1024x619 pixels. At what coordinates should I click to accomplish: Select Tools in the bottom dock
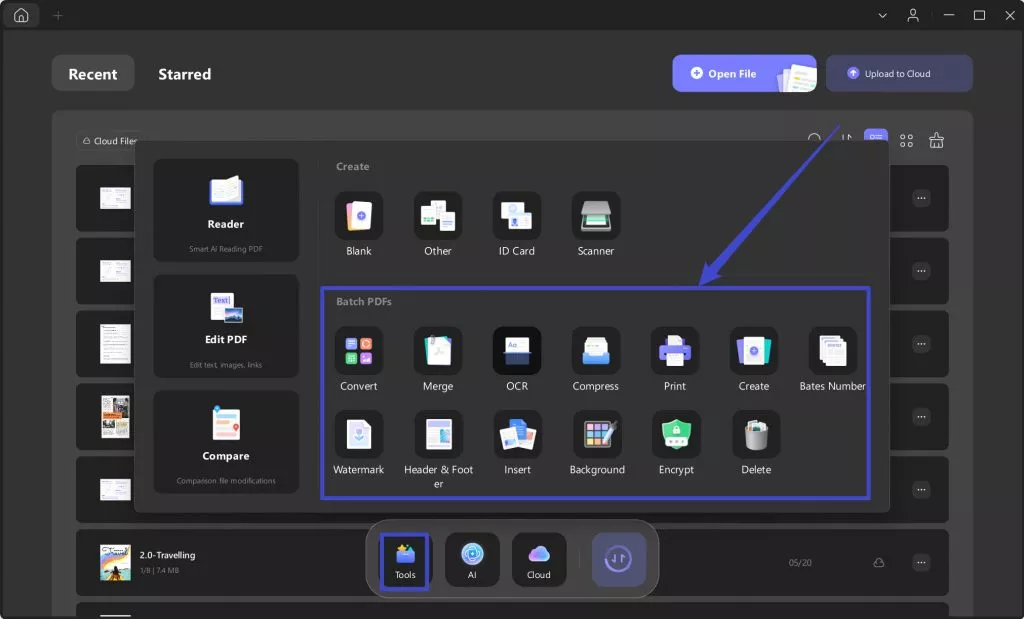pyautogui.click(x=405, y=562)
